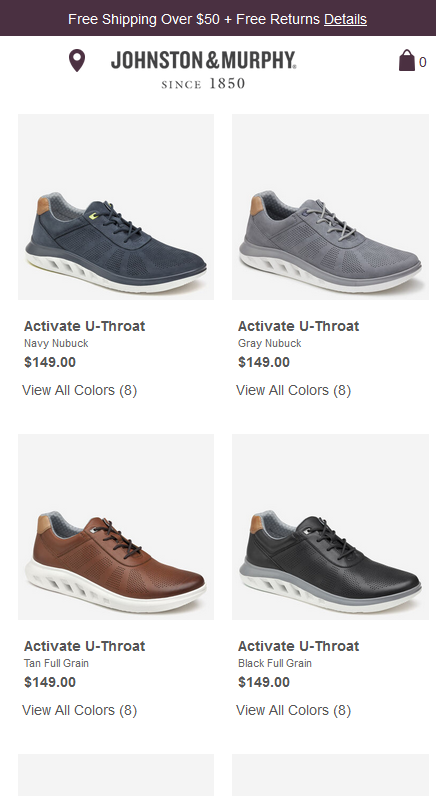436x796 pixels.
Task: Open the Tan Full Grain shoe image
Action: 116,526
